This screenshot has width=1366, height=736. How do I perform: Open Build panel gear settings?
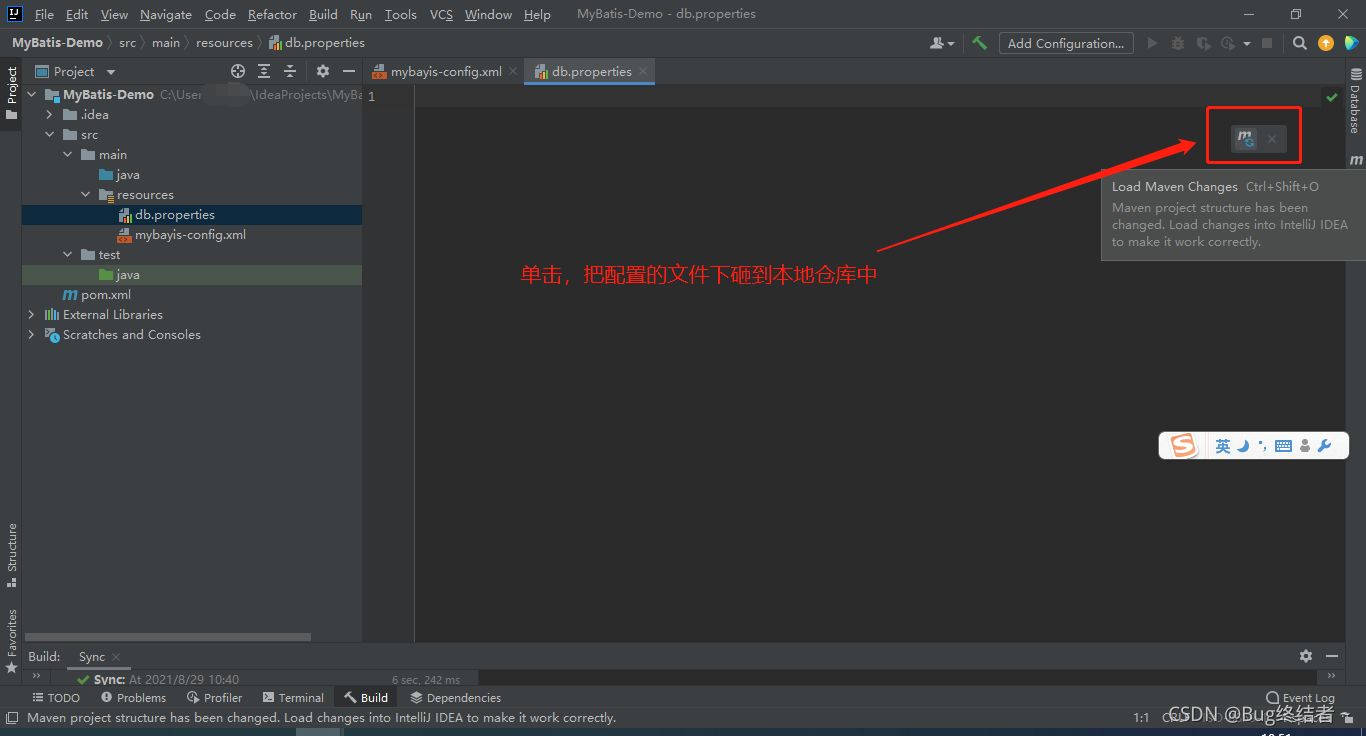(x=1306, y=656)
